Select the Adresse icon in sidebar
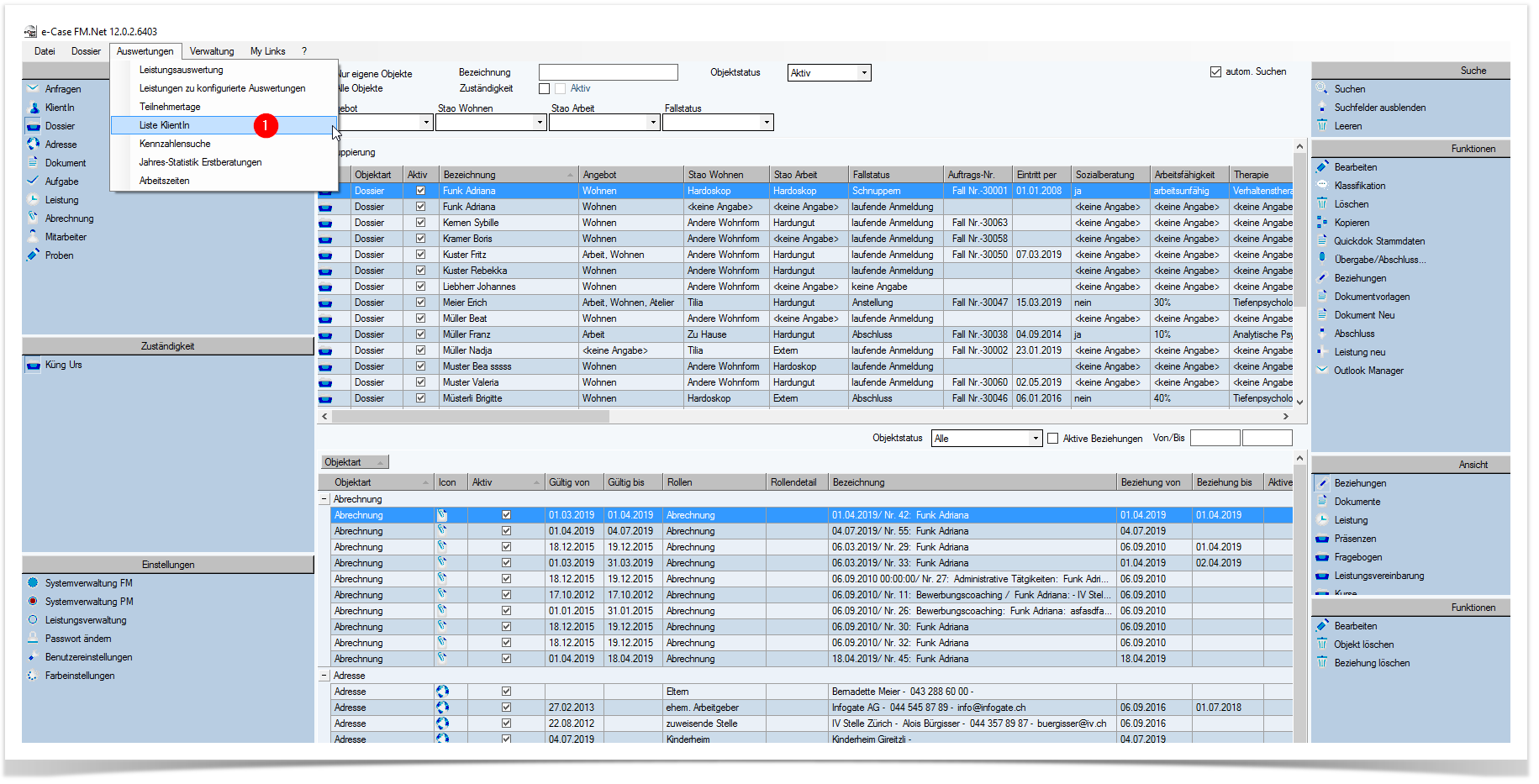Image resolution: width=1539 pixels, height=784 pixels. point(34,144)
